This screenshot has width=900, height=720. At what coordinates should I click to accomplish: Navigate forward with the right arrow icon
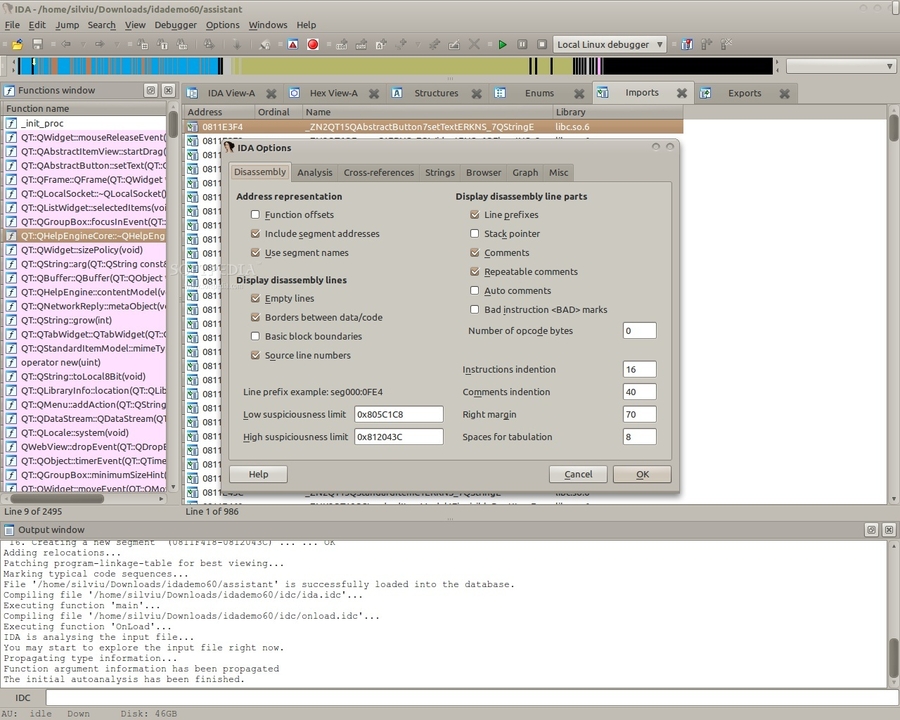tap(98, 44)
